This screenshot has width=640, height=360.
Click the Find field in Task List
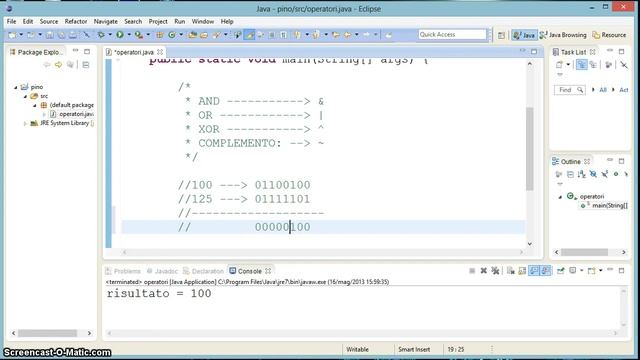pyautogui.click(x=569, y=90)
